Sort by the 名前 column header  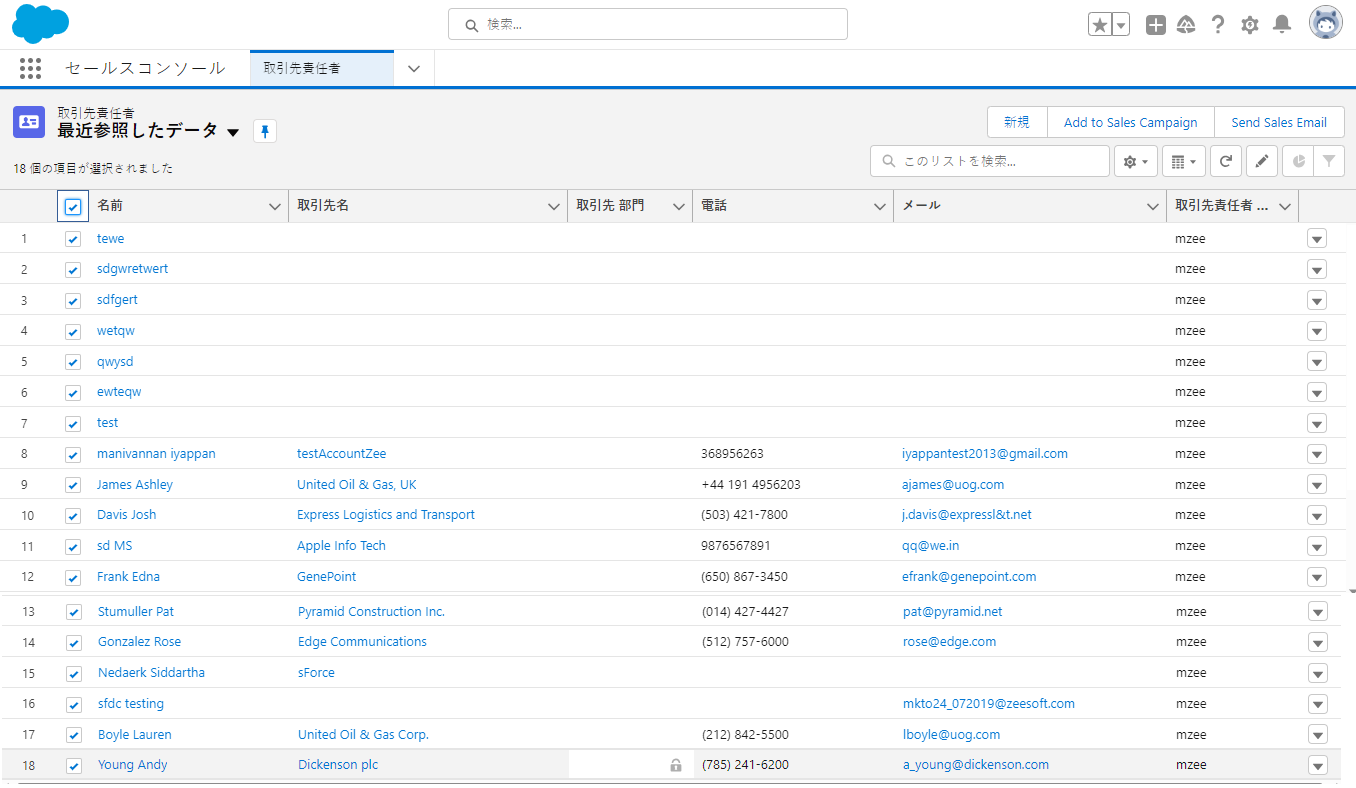110,206
